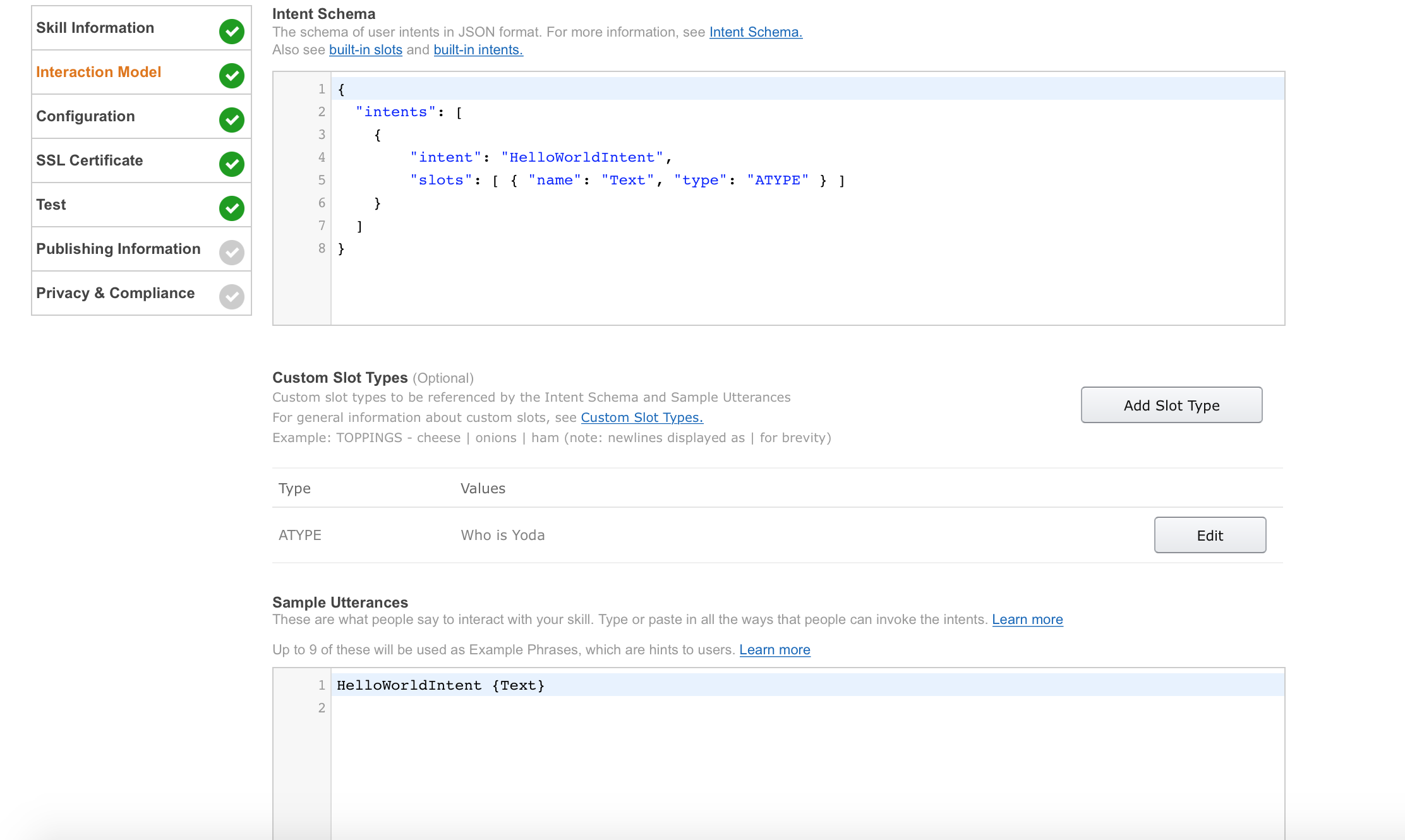Open the Skill Information section
This screenshot has width=1405, height=840.
point(95,28)
